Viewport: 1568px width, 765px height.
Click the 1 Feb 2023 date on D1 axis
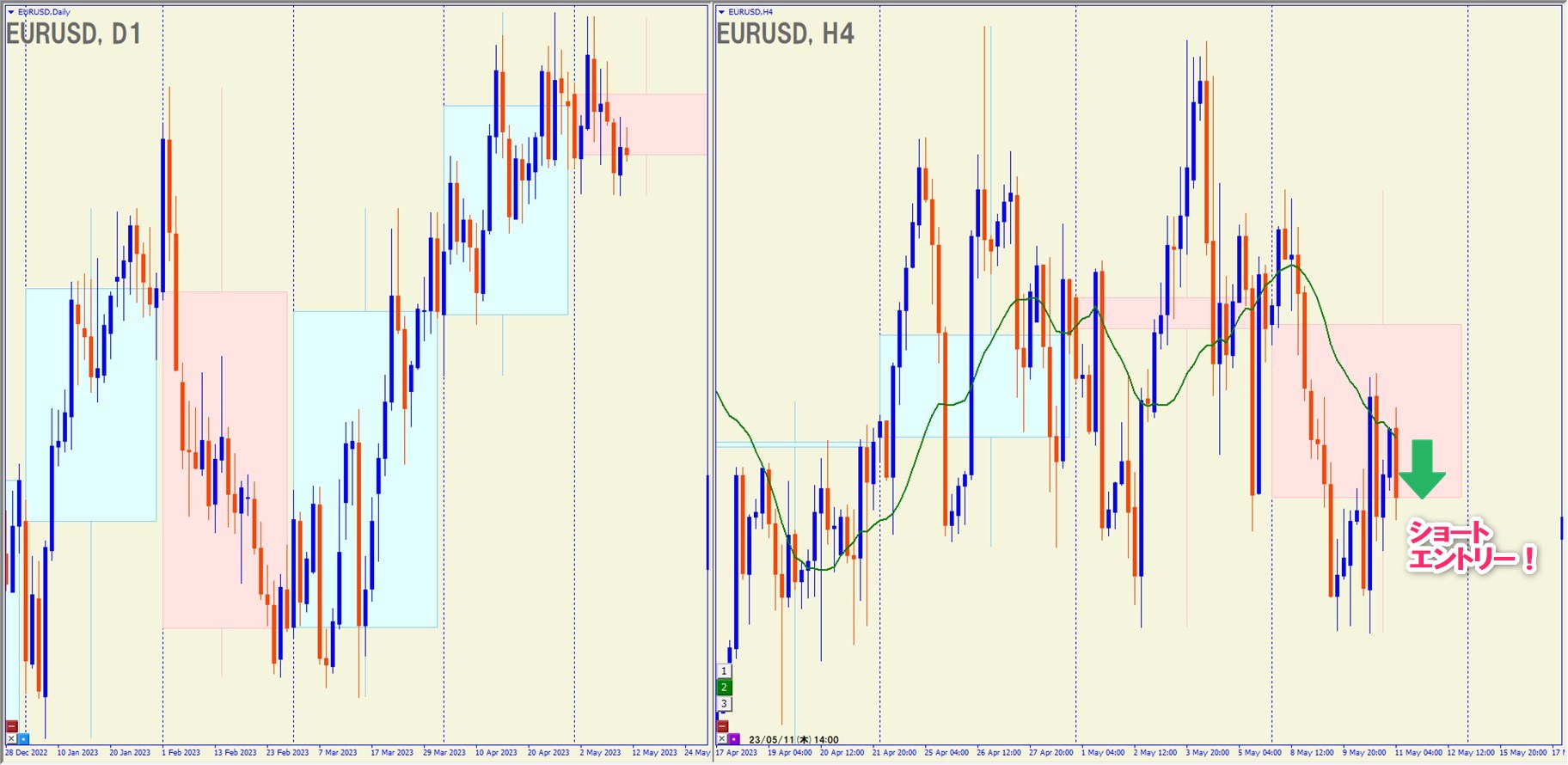click(181, 753)
